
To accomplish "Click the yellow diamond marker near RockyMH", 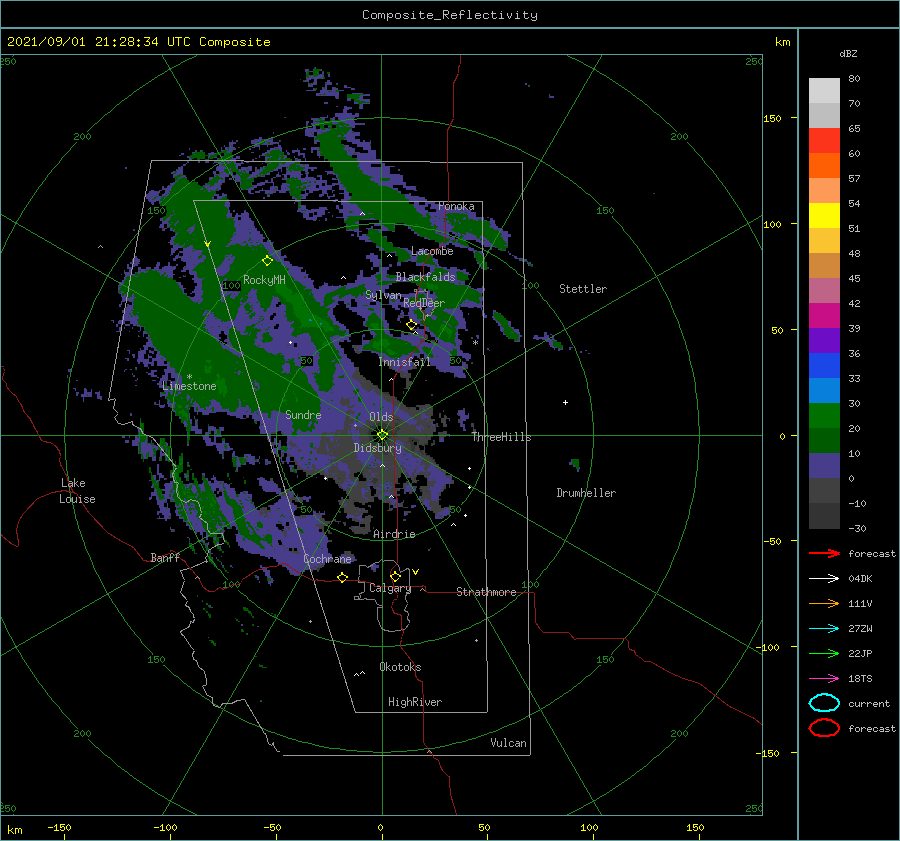I will coord(267,261).
